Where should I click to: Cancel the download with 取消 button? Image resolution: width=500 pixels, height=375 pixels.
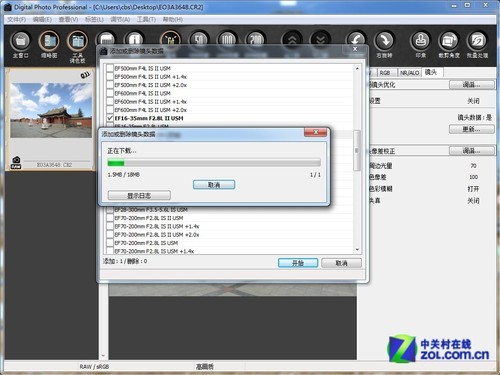coord(214,185)
